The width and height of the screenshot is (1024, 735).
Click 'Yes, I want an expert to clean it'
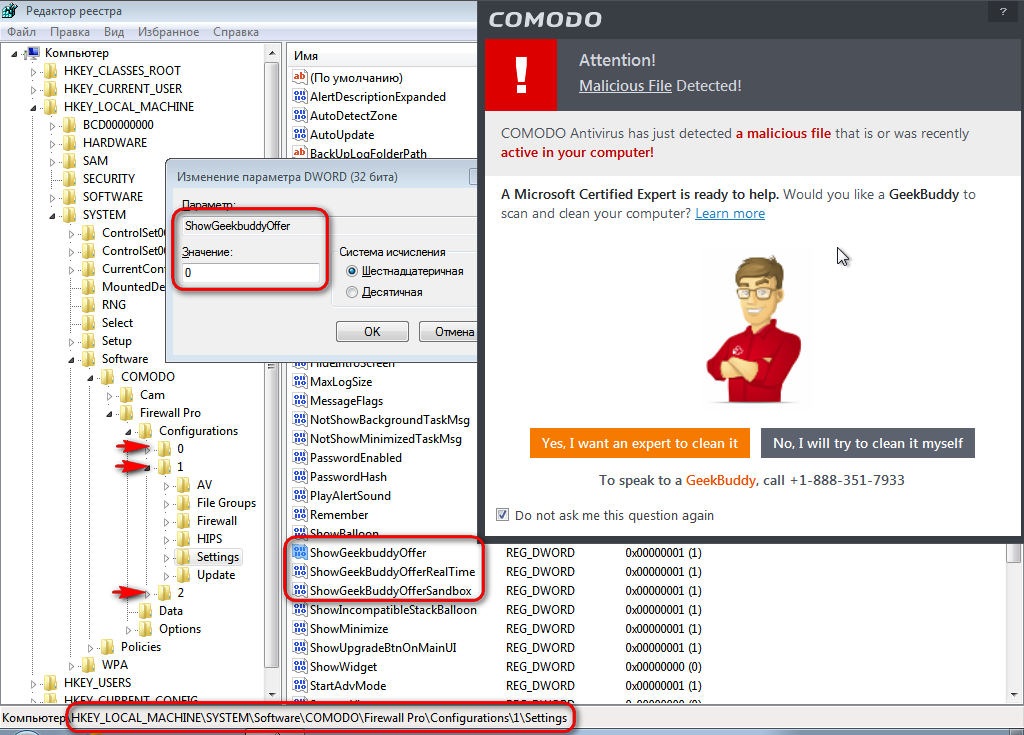pyautogui.click(x=639, y=443)
